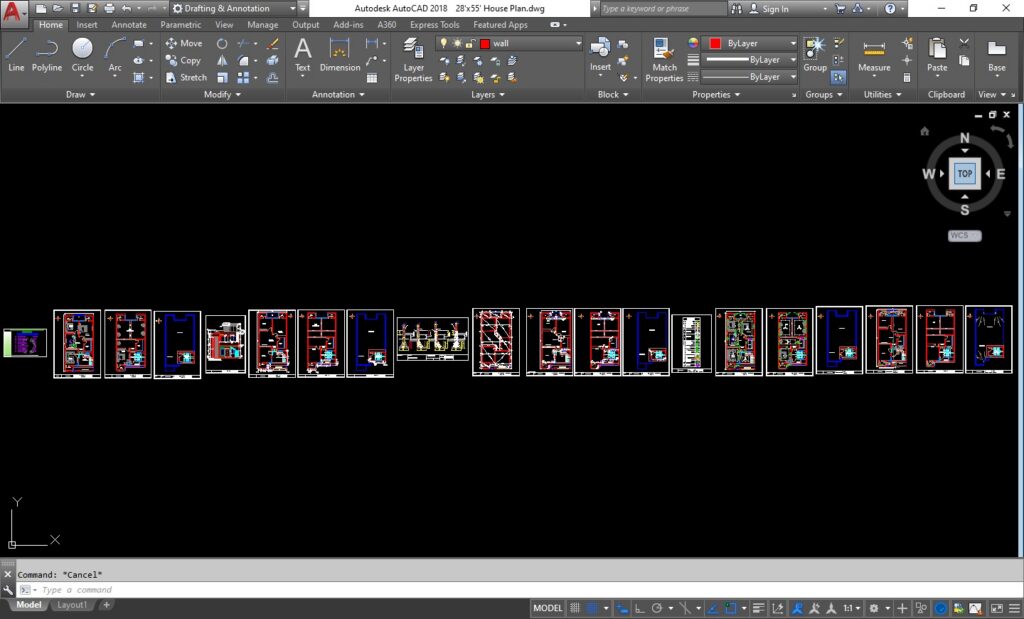
Task: Expand the Layers panel
Action: 488,95
